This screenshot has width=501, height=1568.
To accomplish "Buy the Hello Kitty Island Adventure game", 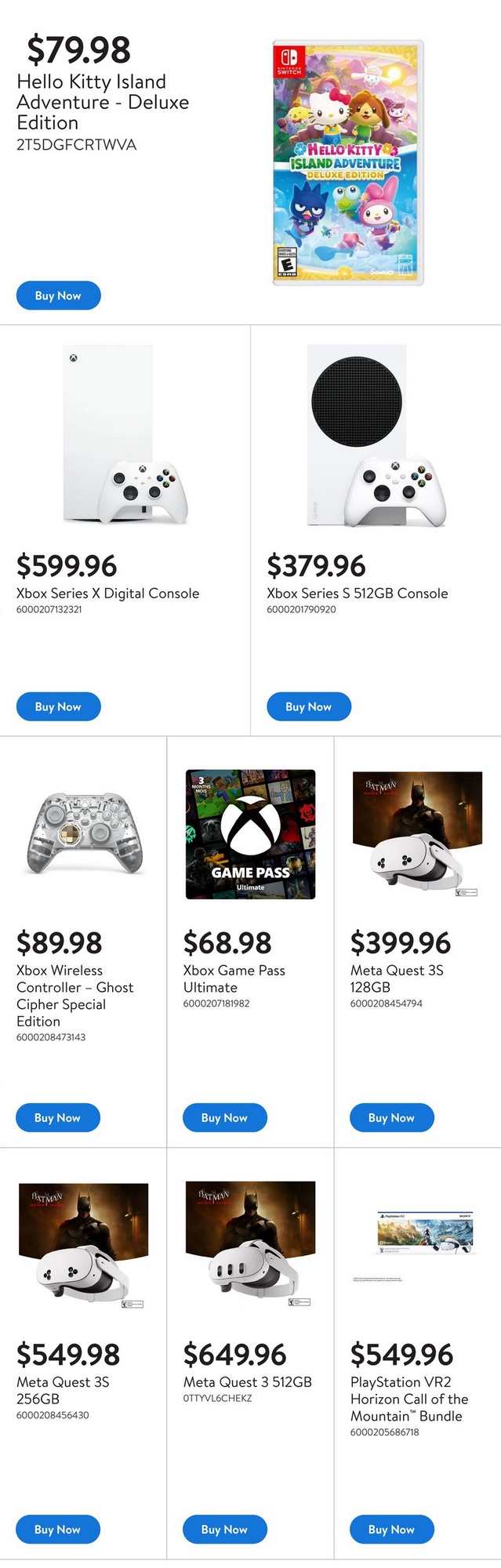I will click(x=58, y=296).
